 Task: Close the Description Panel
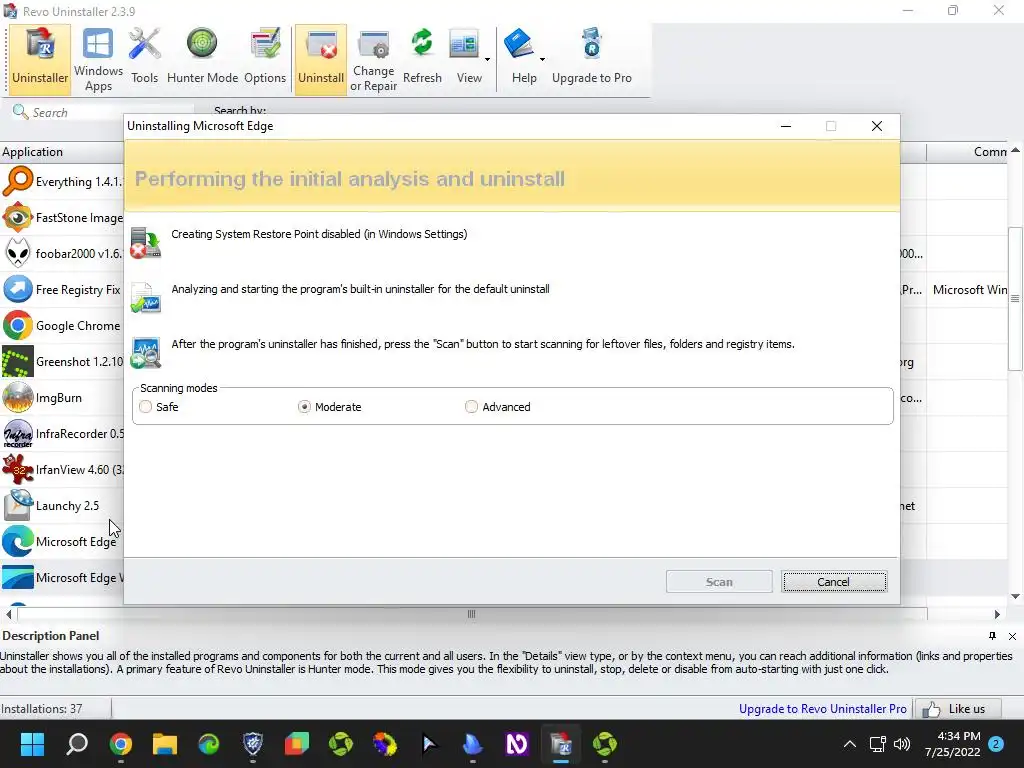[1012, 636]
